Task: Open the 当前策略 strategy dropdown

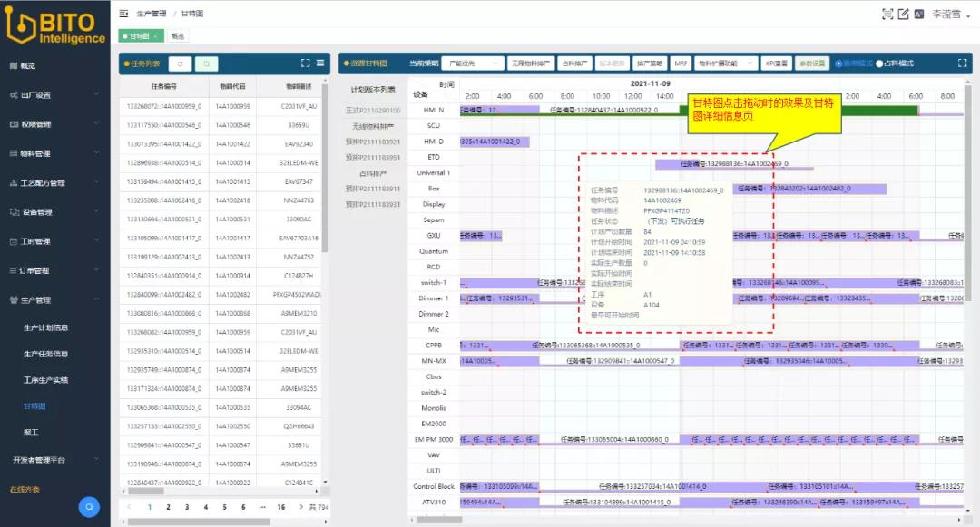Action: 473,63
